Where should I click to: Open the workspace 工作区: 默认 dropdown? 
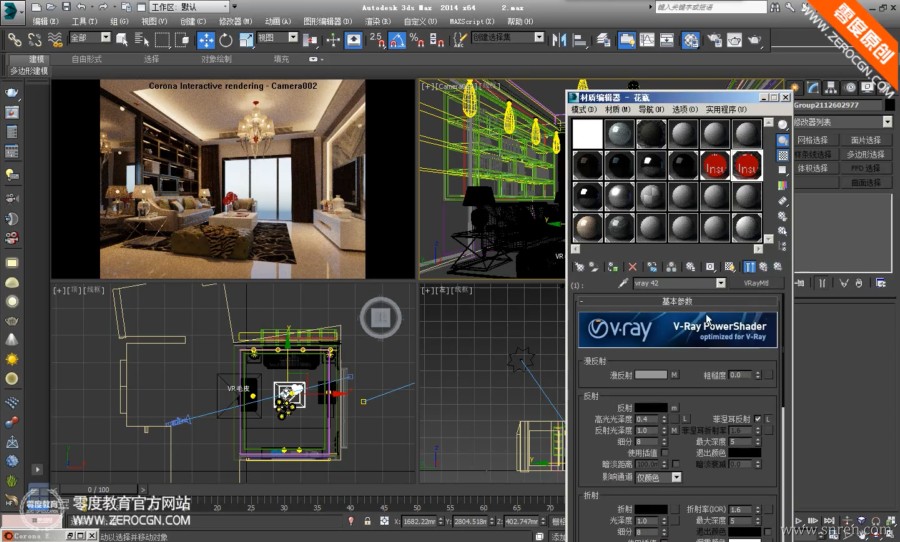(190, 7)
